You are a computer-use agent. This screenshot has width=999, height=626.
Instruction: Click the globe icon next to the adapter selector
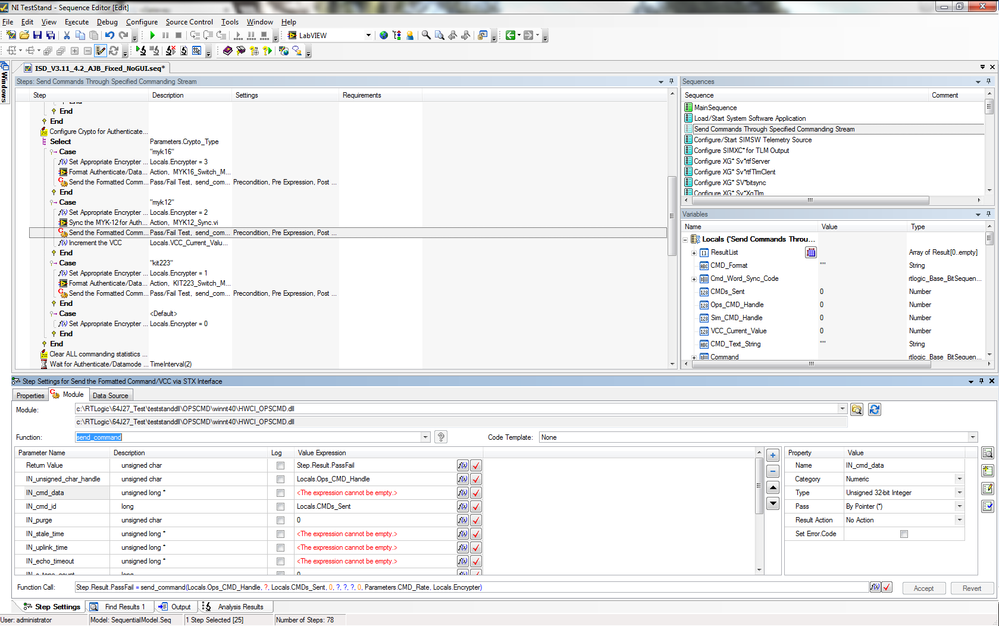[384, 36]
